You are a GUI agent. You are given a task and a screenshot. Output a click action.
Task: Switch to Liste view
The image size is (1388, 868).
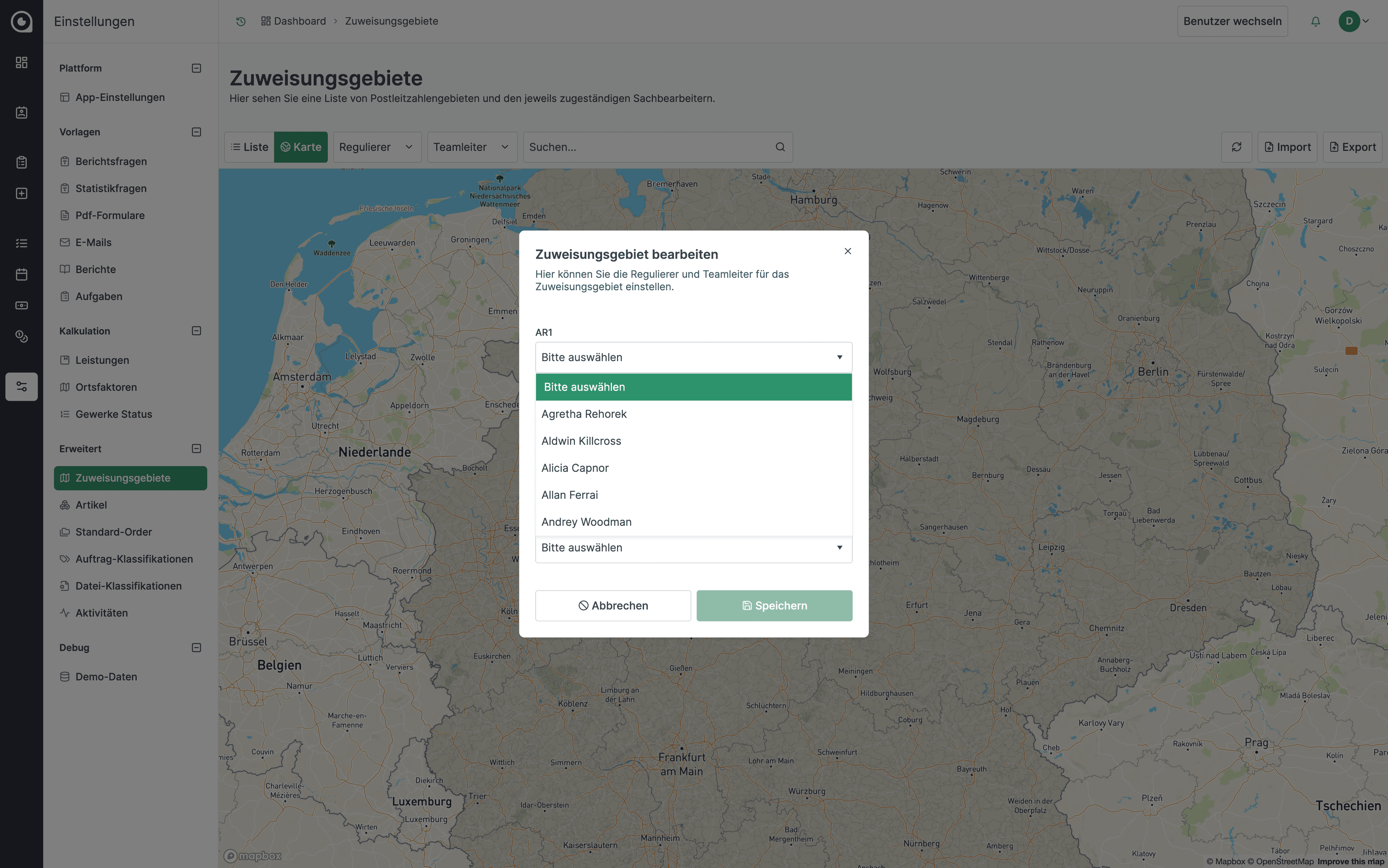tap(249, 147)
